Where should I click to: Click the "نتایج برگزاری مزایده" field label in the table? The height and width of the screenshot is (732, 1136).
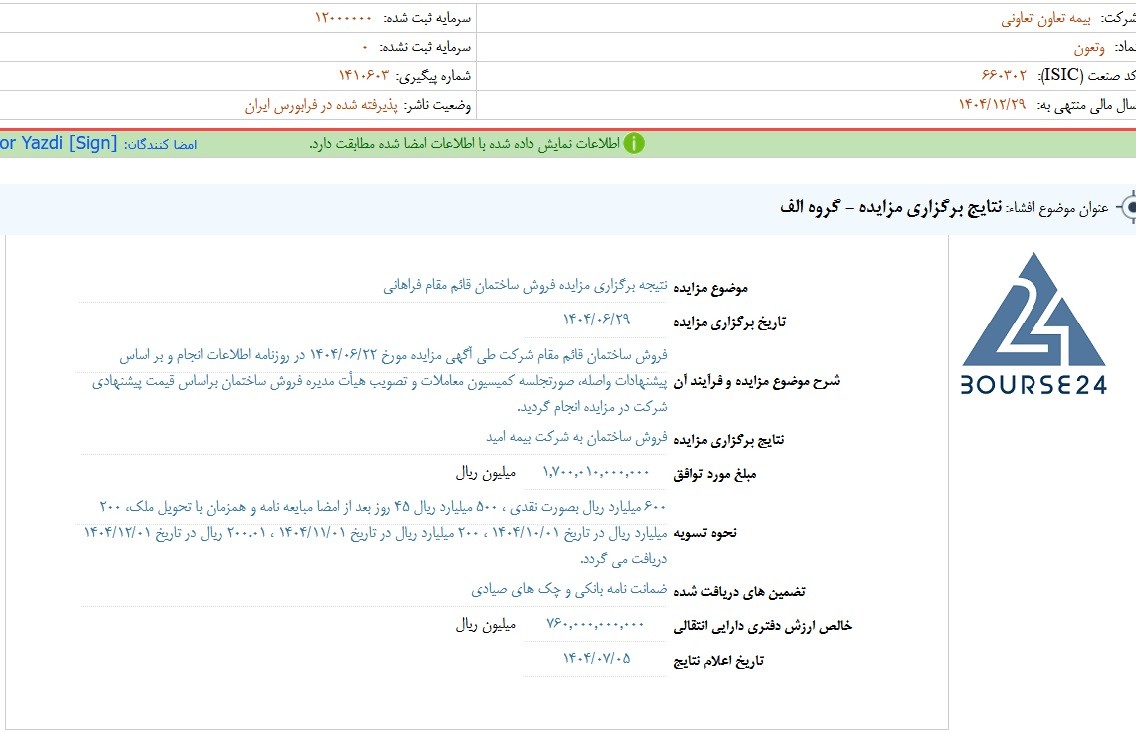[x=728, y=440]
